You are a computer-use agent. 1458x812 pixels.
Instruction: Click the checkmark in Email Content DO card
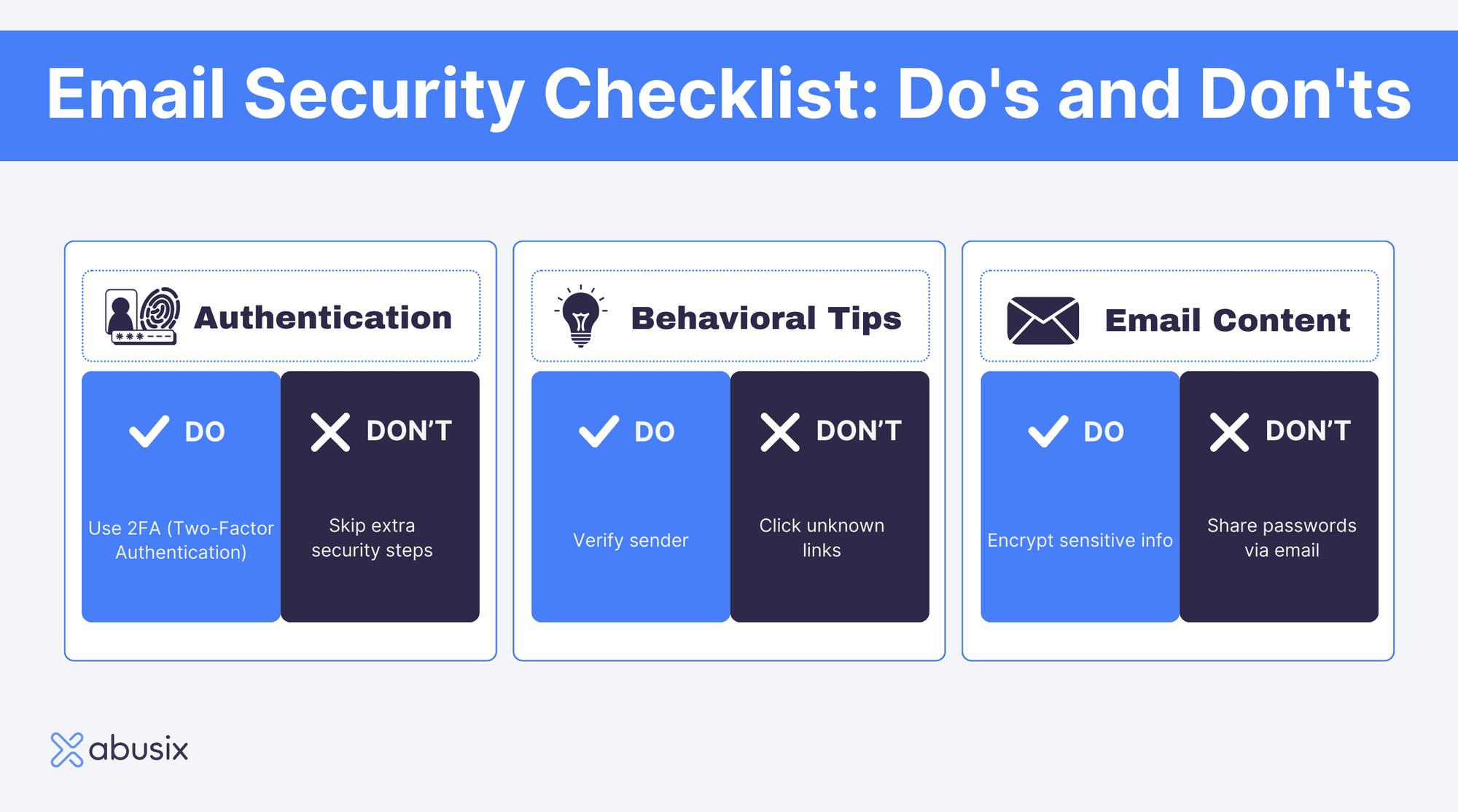(1048, 432)
